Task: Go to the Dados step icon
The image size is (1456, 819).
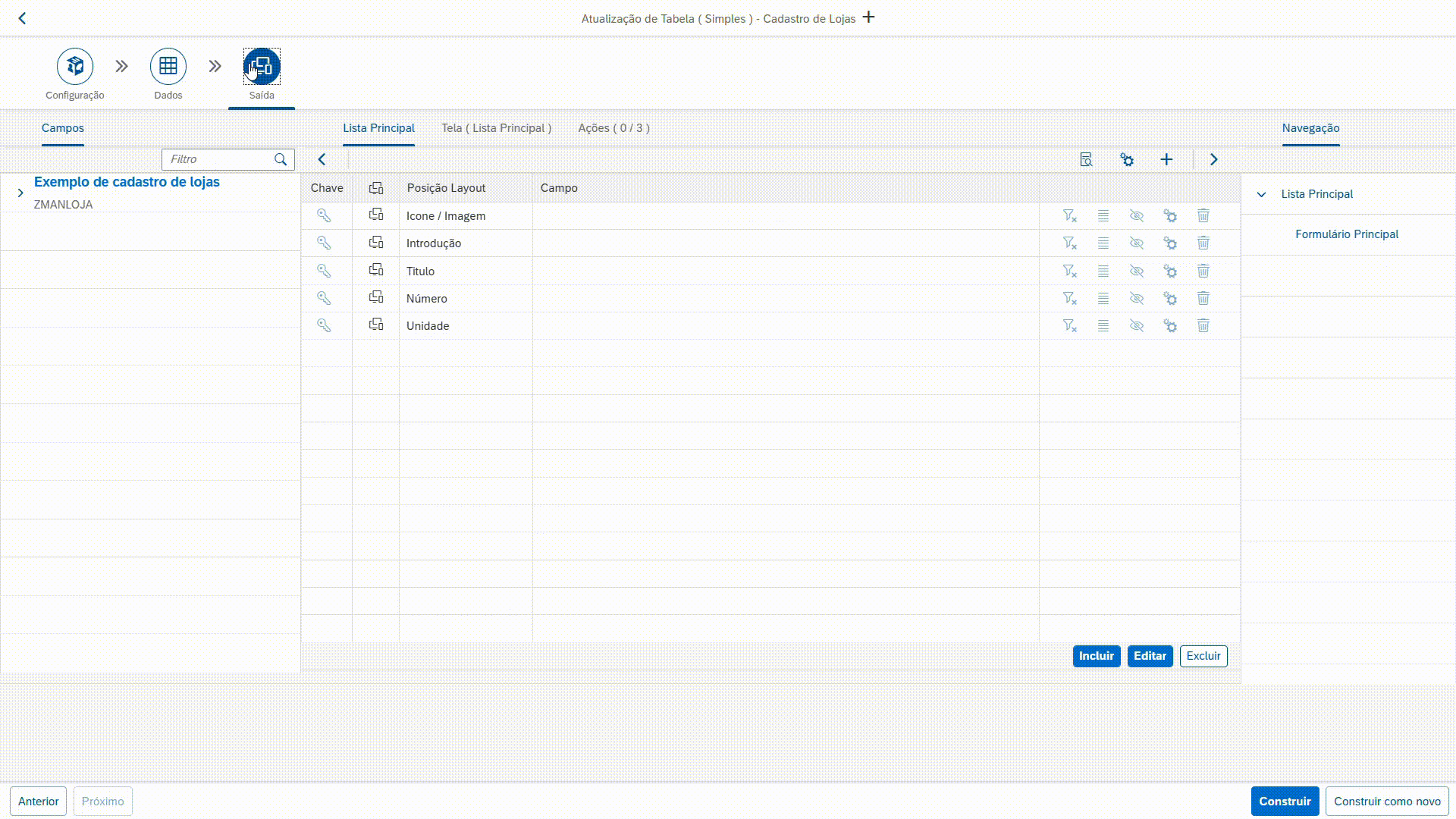Action: click(x=168, y=67)
